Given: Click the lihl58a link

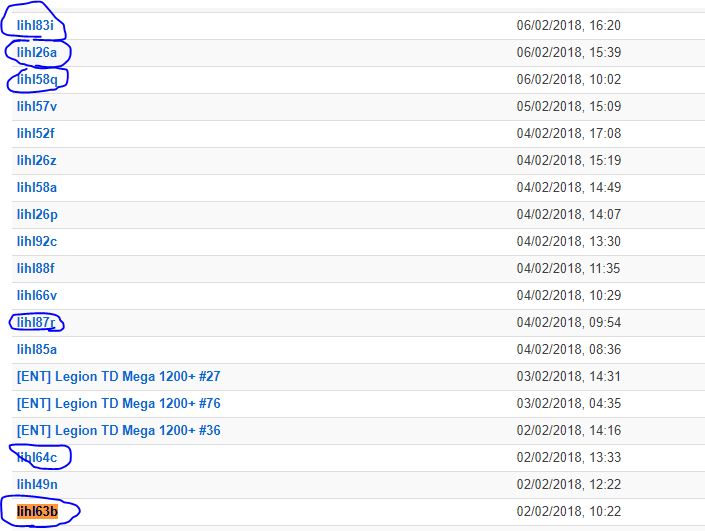Looking at the screenshot, I should click(x=37, y=187).
